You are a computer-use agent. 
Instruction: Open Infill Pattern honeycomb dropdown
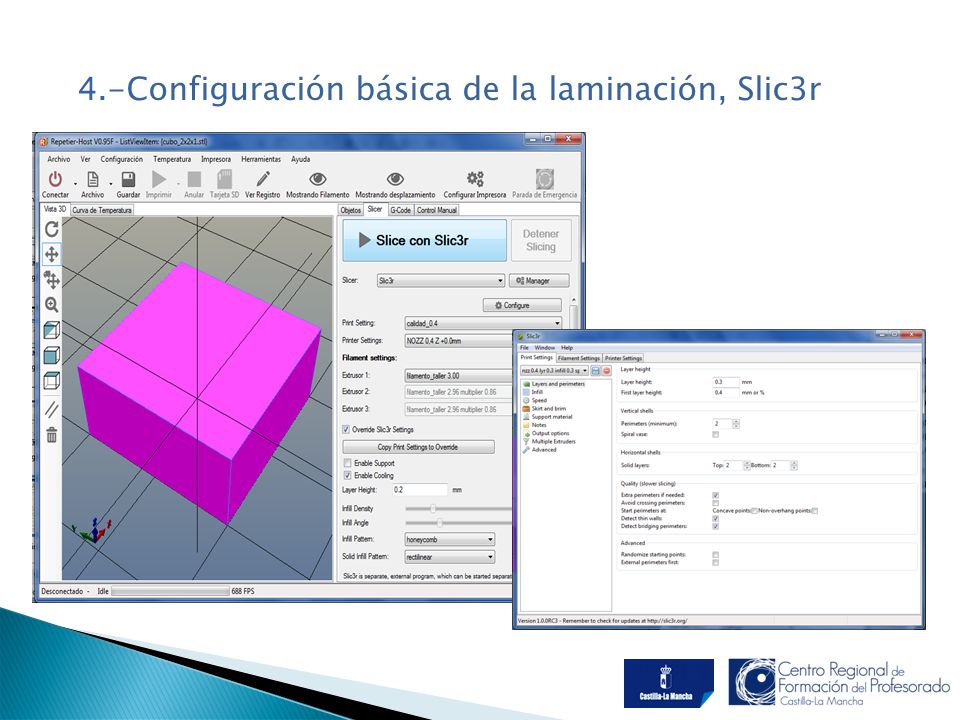450,539
